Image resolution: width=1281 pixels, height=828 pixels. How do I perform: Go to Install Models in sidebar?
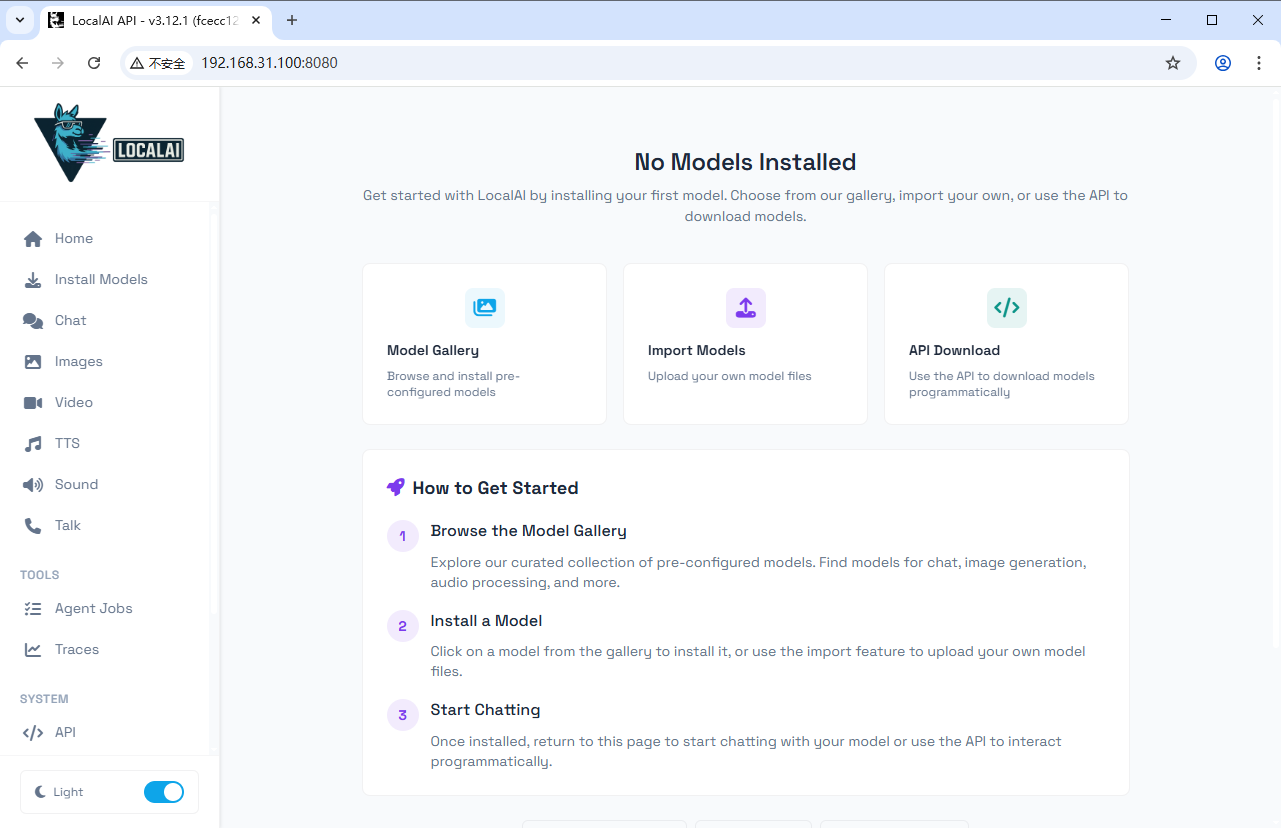click(110, 280)
